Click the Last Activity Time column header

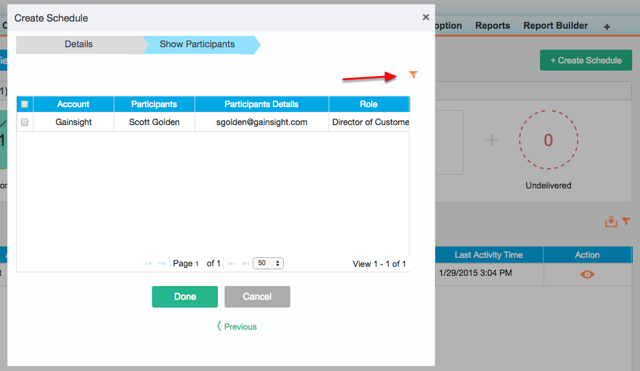(489, 255)
